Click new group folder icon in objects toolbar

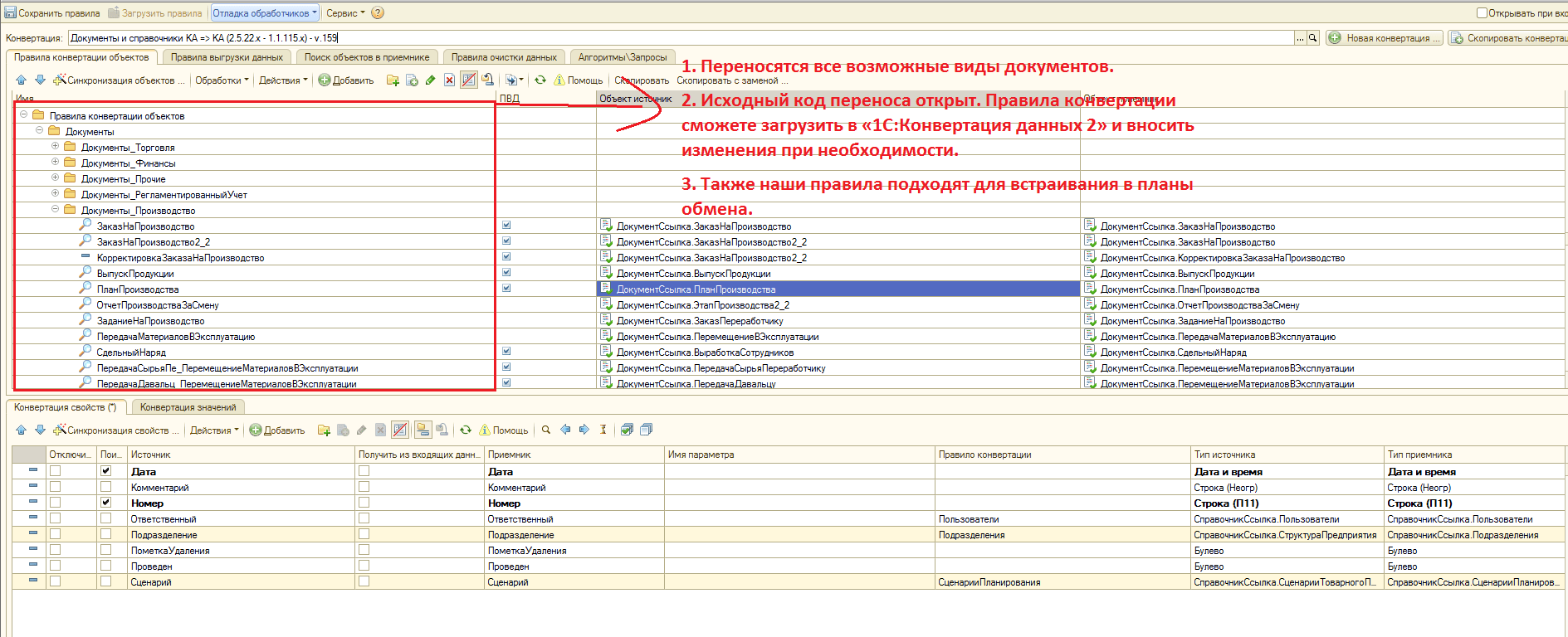point(393,80)
